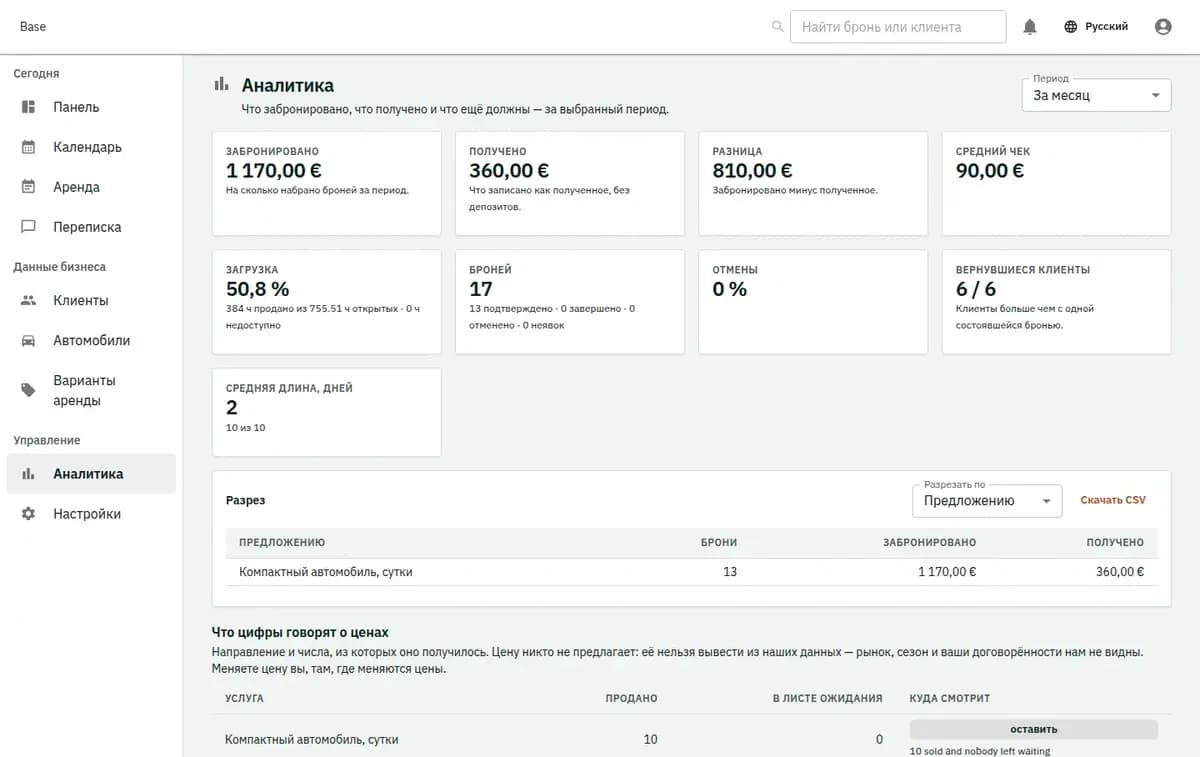Select Аналитика menu item

[x=91, y=474]
